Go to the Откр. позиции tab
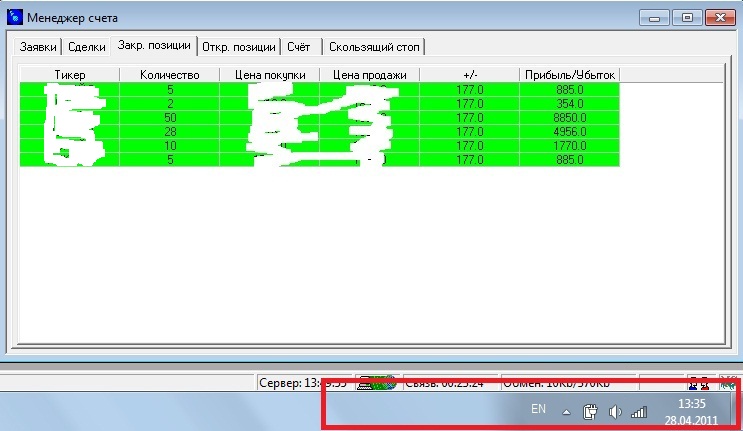The width and height of the screenshot is (743, 431). tap(239, 47)
